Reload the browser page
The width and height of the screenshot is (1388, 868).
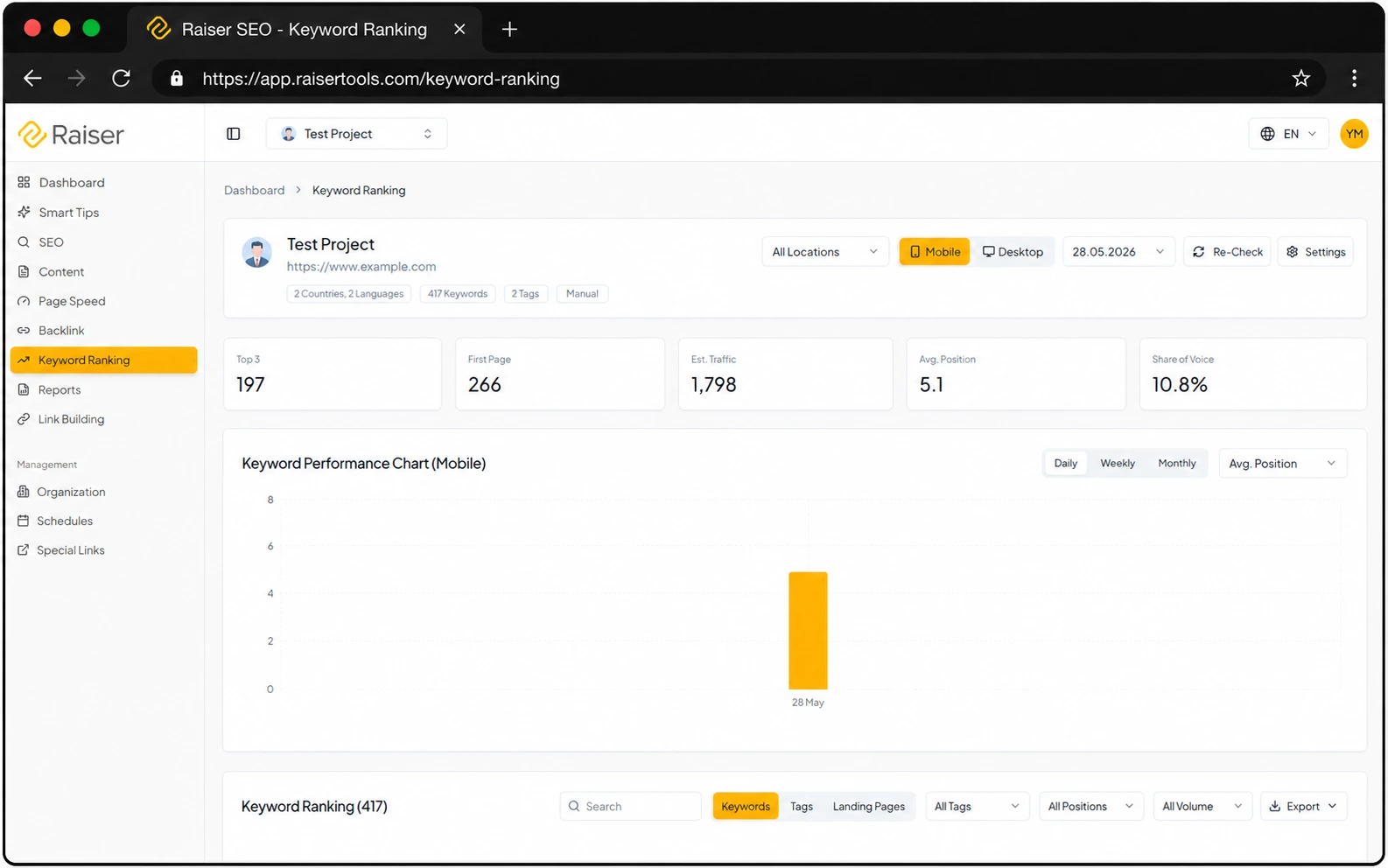click(x=122, y=79)
